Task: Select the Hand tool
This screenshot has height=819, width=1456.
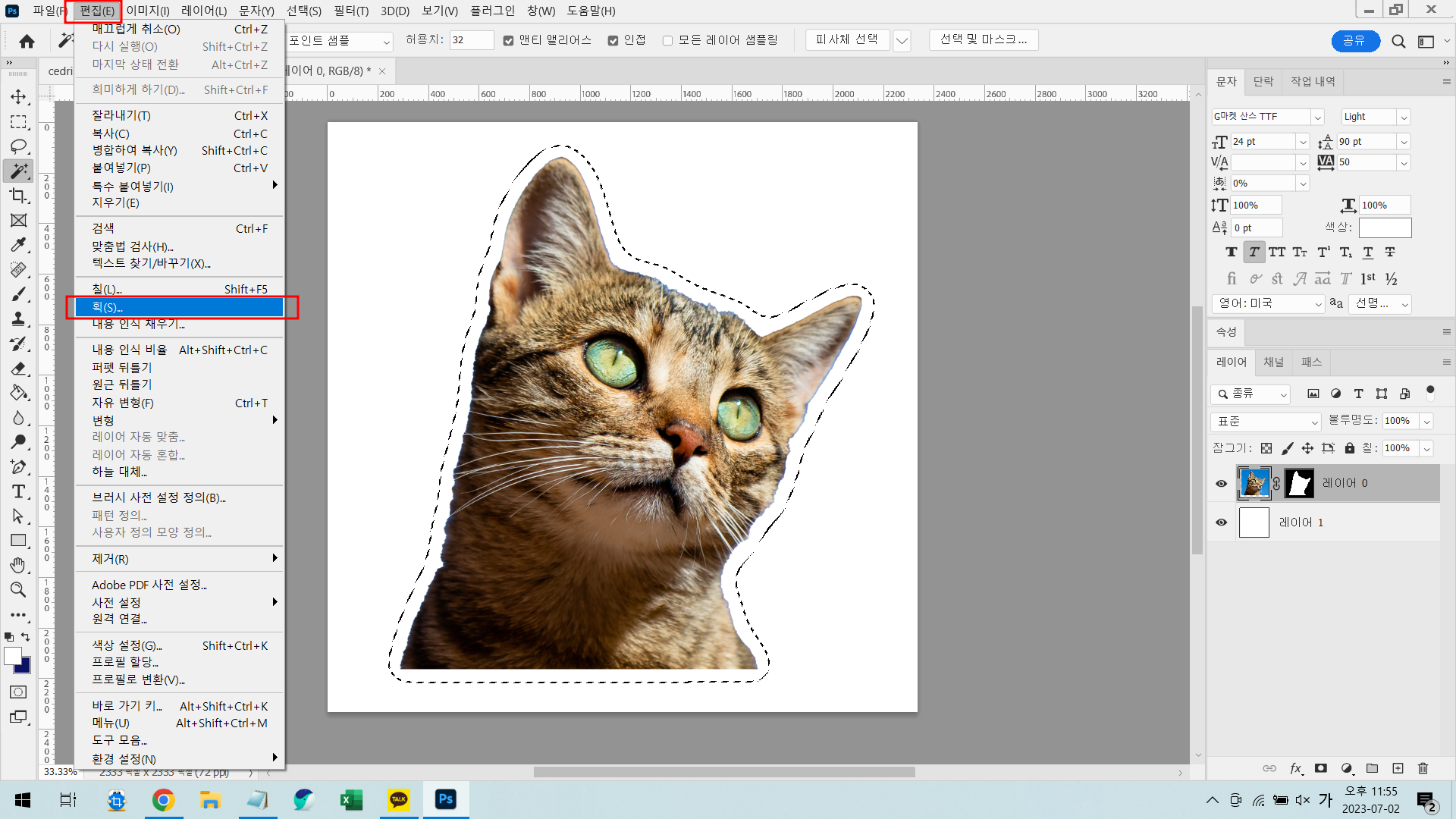Action: click(19, 565)
